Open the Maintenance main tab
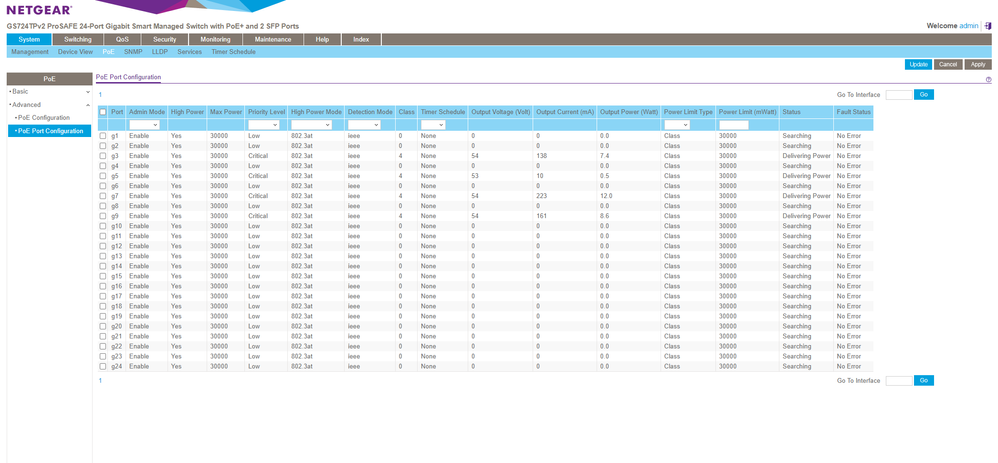Viewport: 998px width, 463px height. [273, 39]
